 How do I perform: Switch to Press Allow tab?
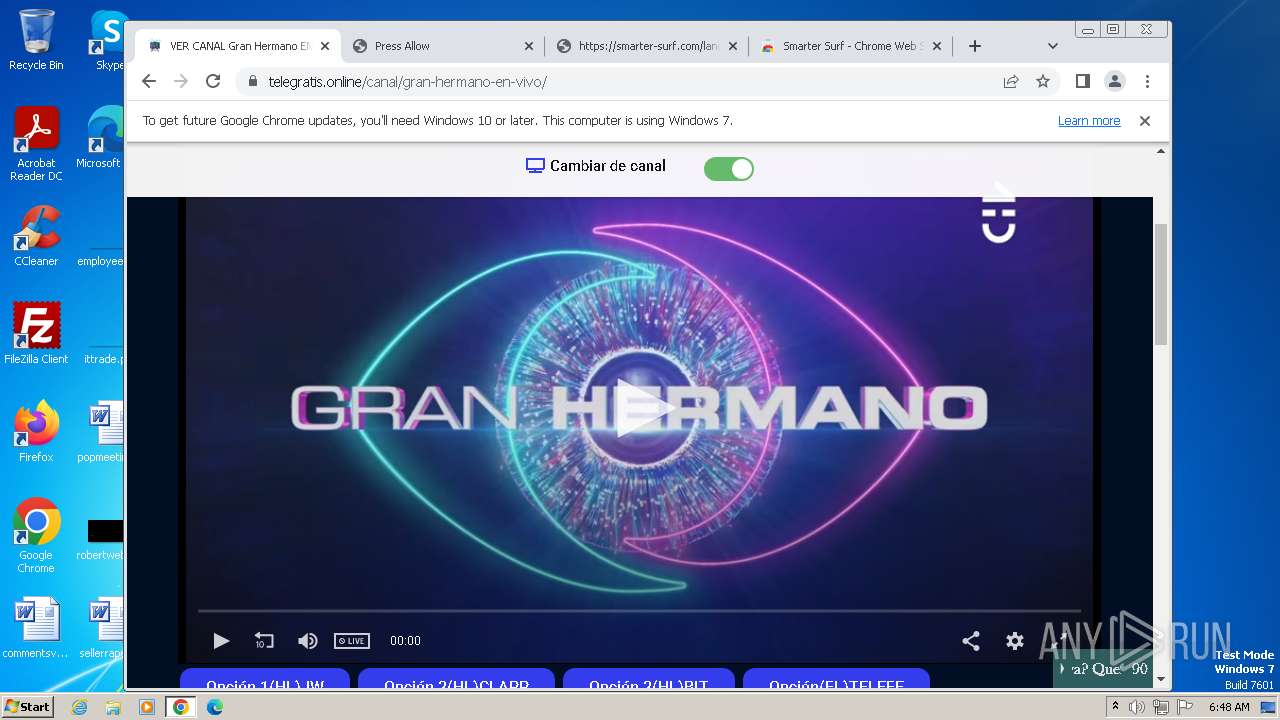click(443, 46)
